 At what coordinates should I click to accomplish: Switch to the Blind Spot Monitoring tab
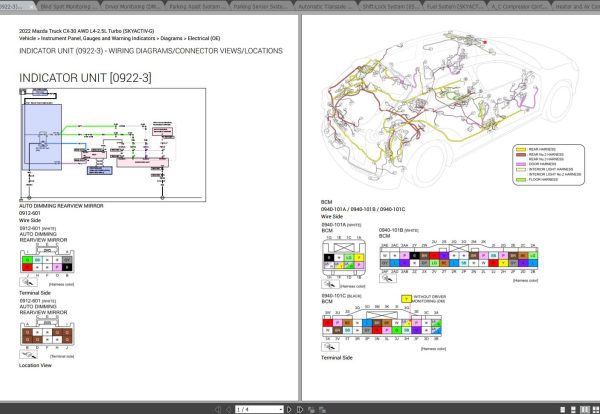pyautogui.click(x=66, y=6)
